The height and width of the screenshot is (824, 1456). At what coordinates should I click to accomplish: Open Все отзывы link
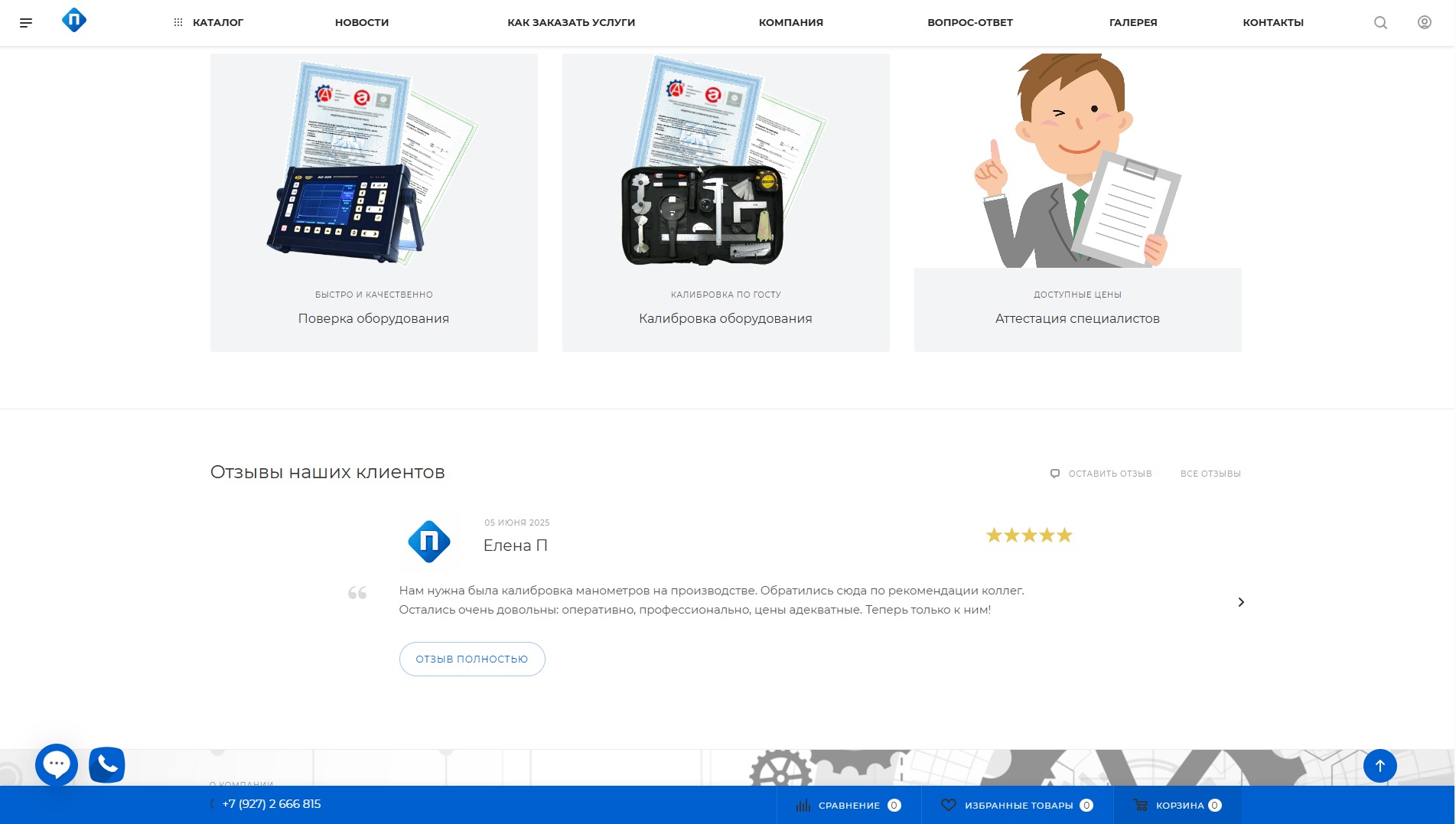(1210, 474)
